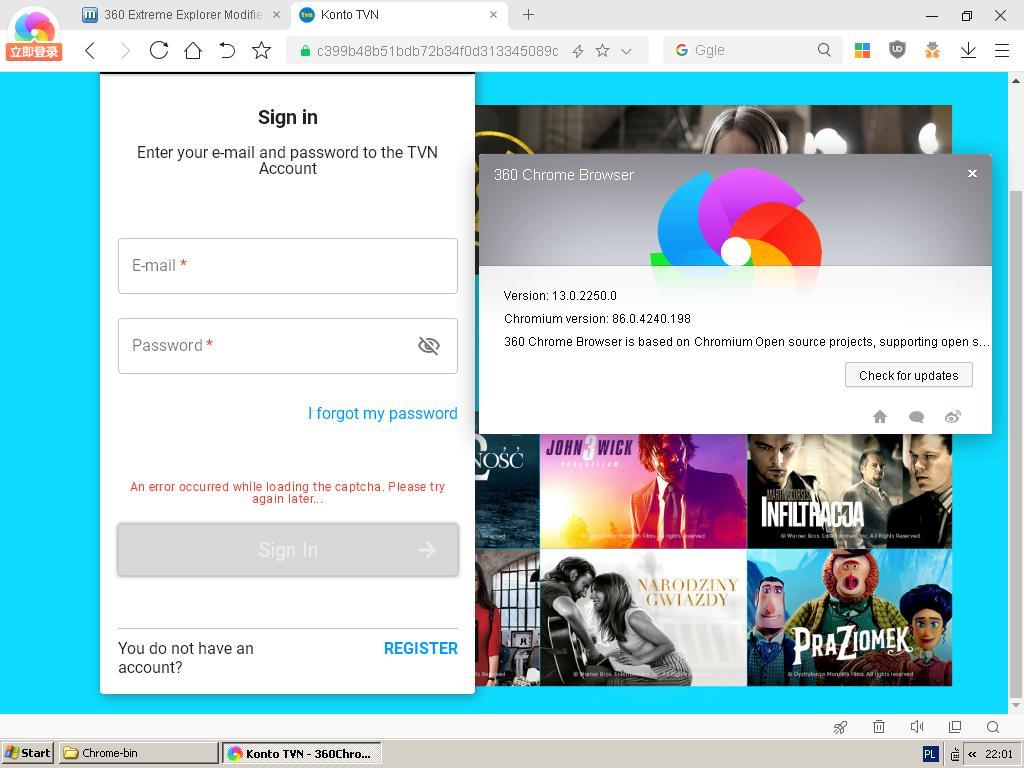Click the E-mail input field

287,266
